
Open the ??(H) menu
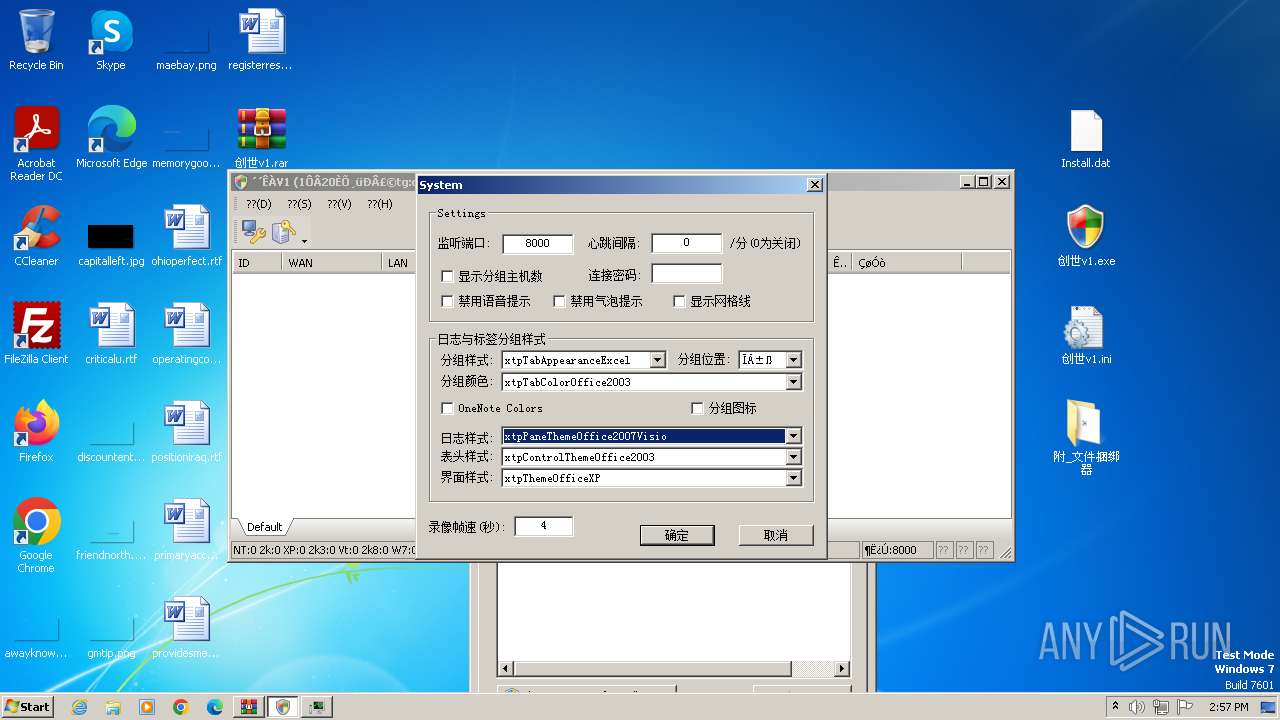tap(379, 204)
